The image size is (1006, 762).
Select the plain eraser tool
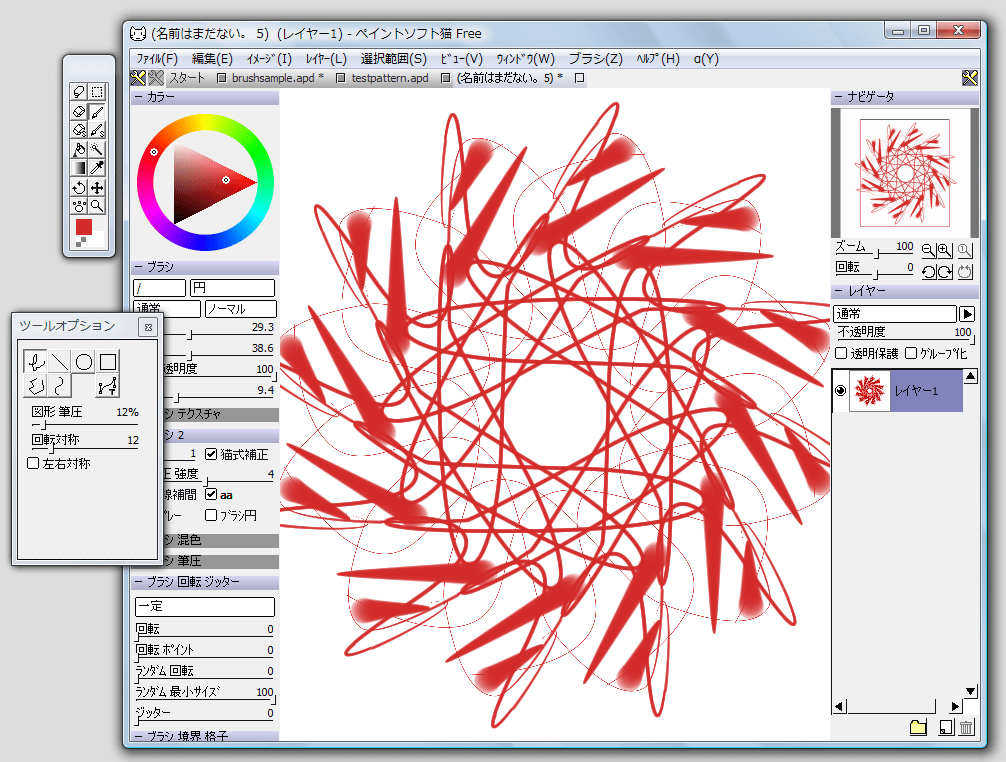point(78,112)
